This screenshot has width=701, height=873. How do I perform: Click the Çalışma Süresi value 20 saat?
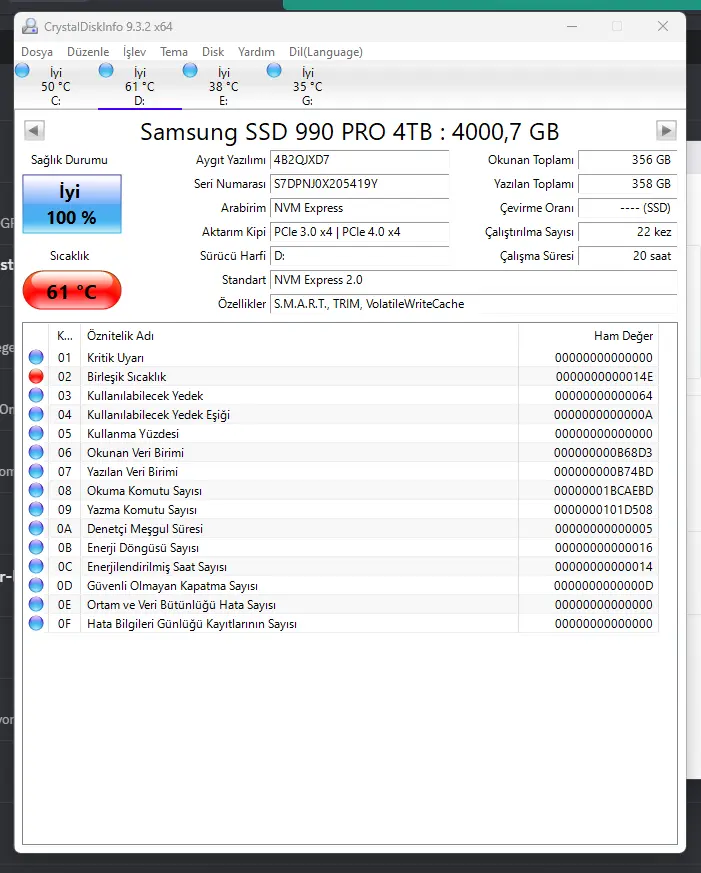(628, 256)
